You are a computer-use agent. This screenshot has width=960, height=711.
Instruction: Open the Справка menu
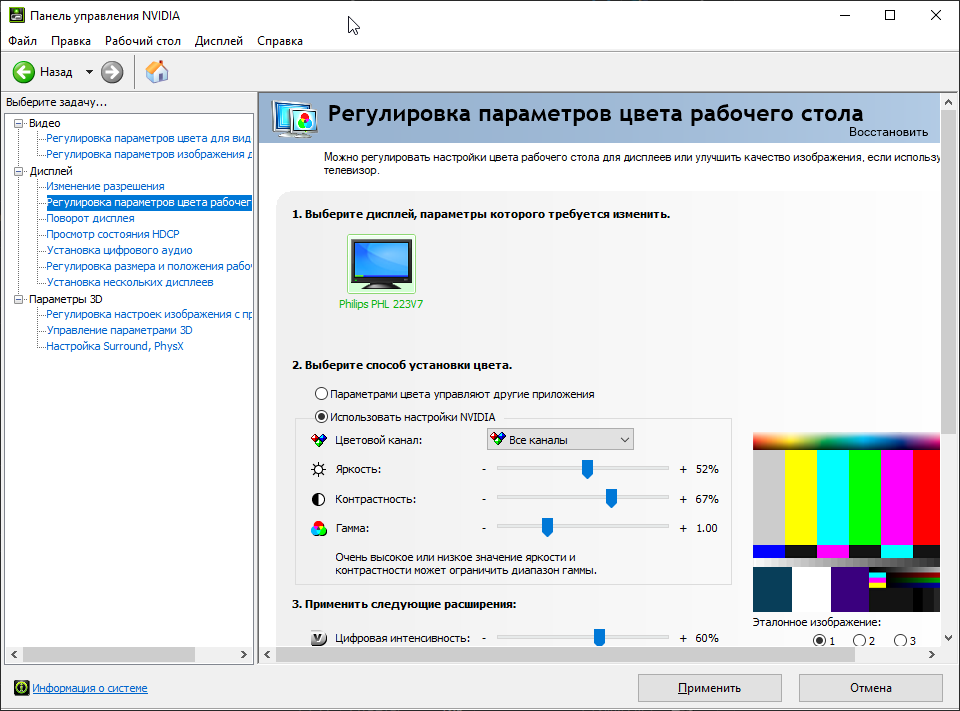pos(280,41)
